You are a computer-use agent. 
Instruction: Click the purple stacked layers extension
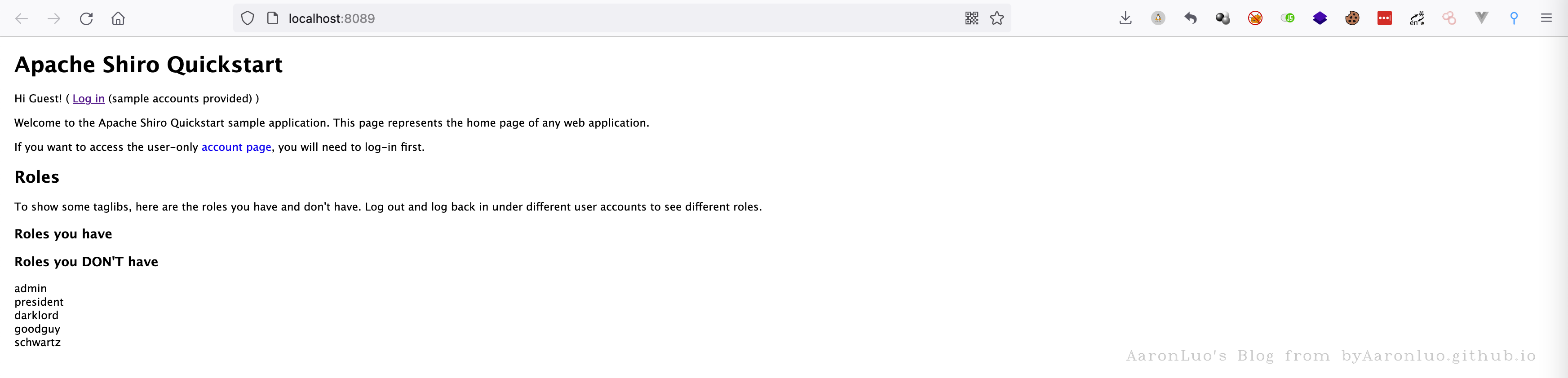(x=1320, y=18)
